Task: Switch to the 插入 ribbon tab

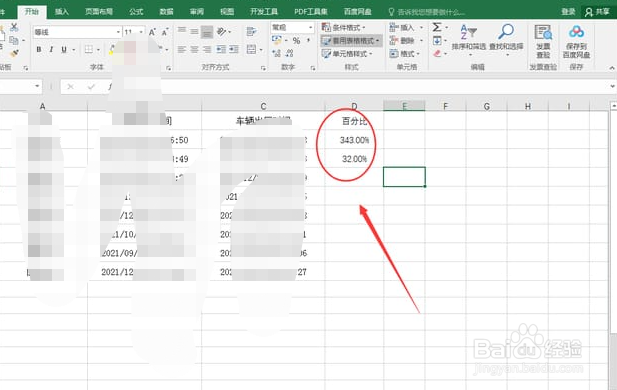Action: point(62,12)
